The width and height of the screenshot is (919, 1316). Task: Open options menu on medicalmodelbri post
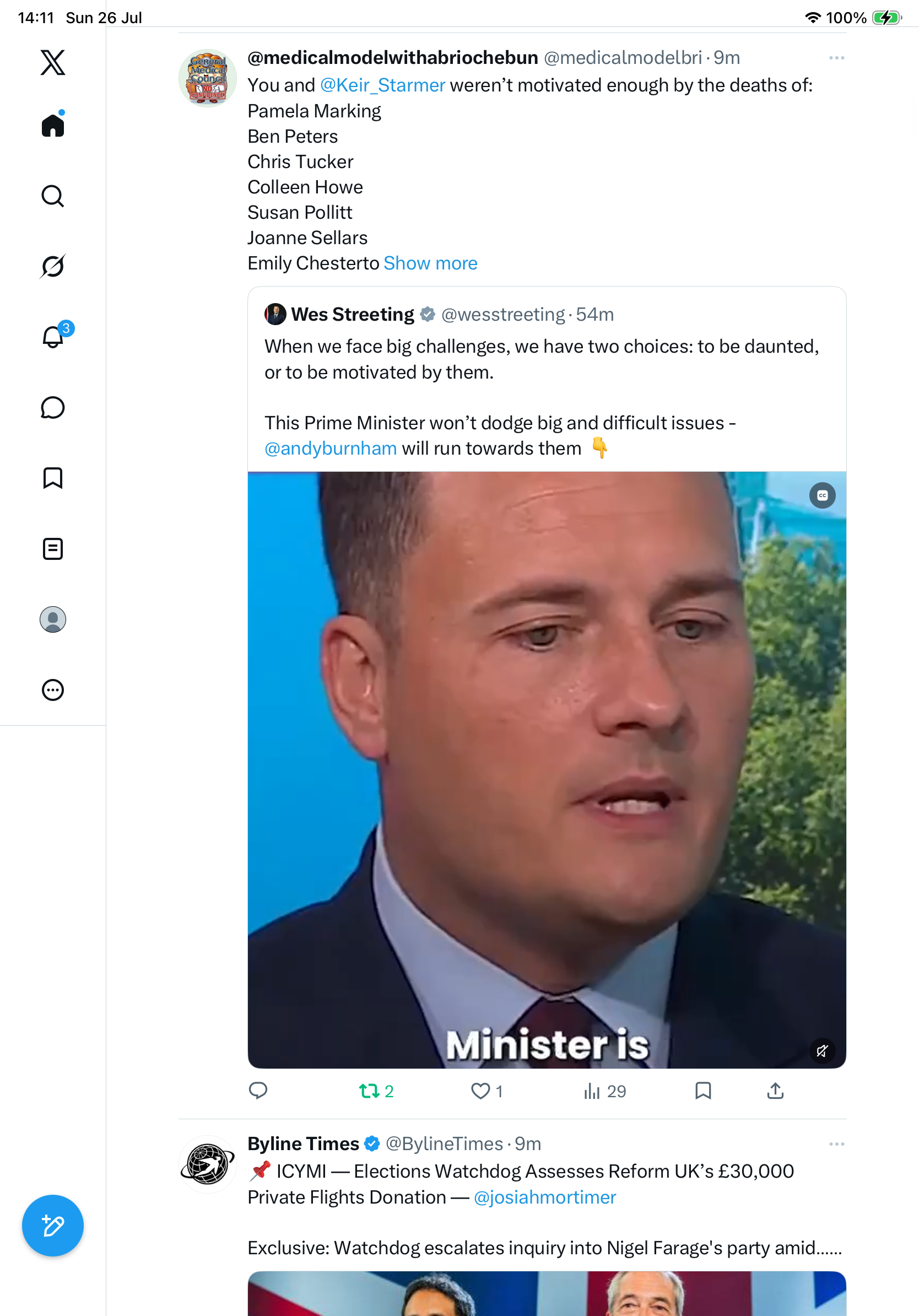(x=836, y=58)
